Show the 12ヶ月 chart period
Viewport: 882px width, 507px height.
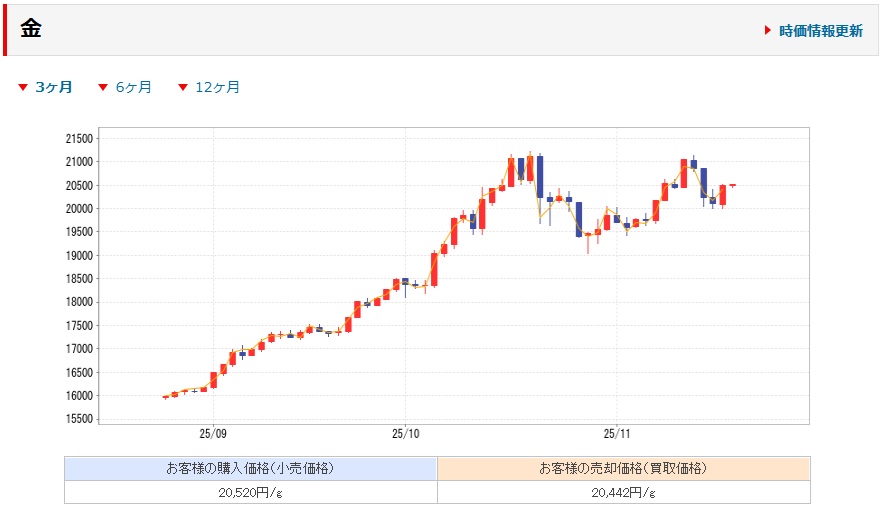[x=217, y=87]
